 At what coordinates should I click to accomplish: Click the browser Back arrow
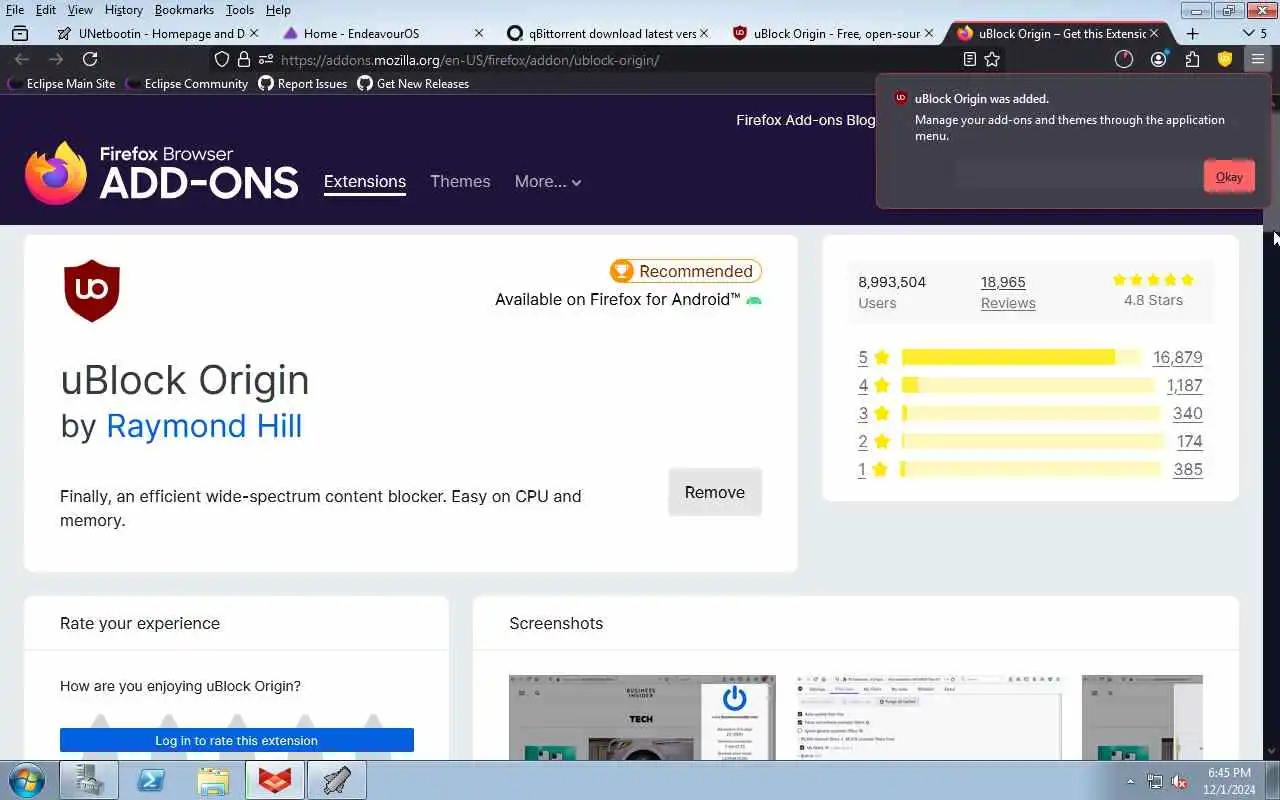(22, 59)
